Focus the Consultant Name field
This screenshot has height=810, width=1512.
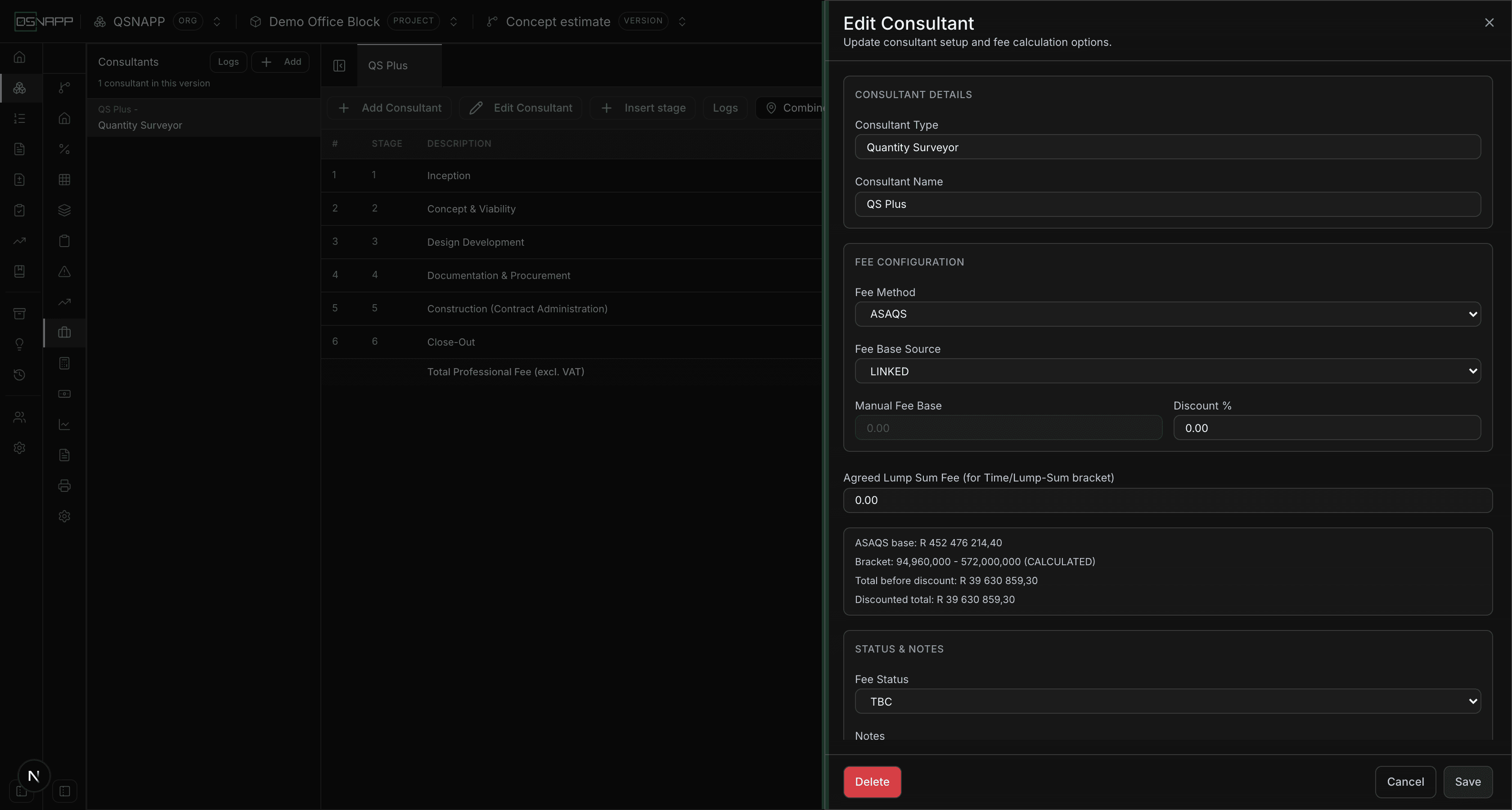(x=1167, y=204)
